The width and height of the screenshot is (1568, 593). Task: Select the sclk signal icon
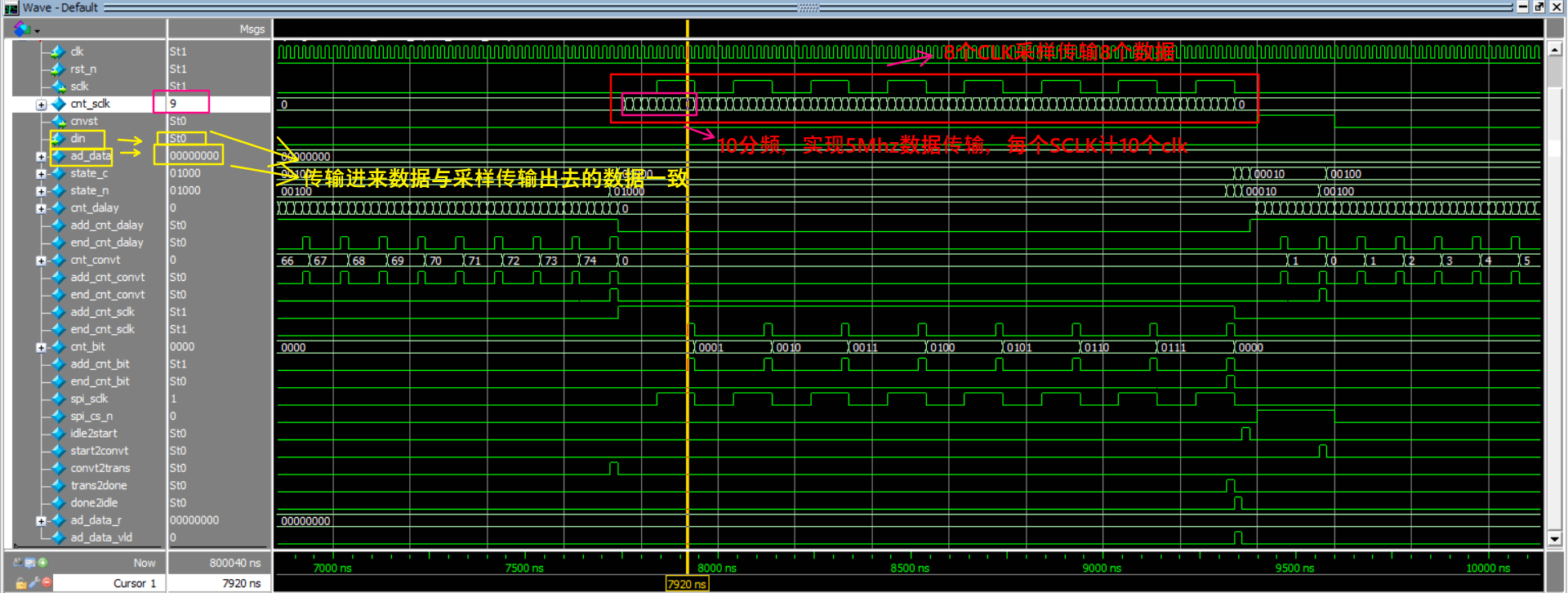tap(58, 86)
